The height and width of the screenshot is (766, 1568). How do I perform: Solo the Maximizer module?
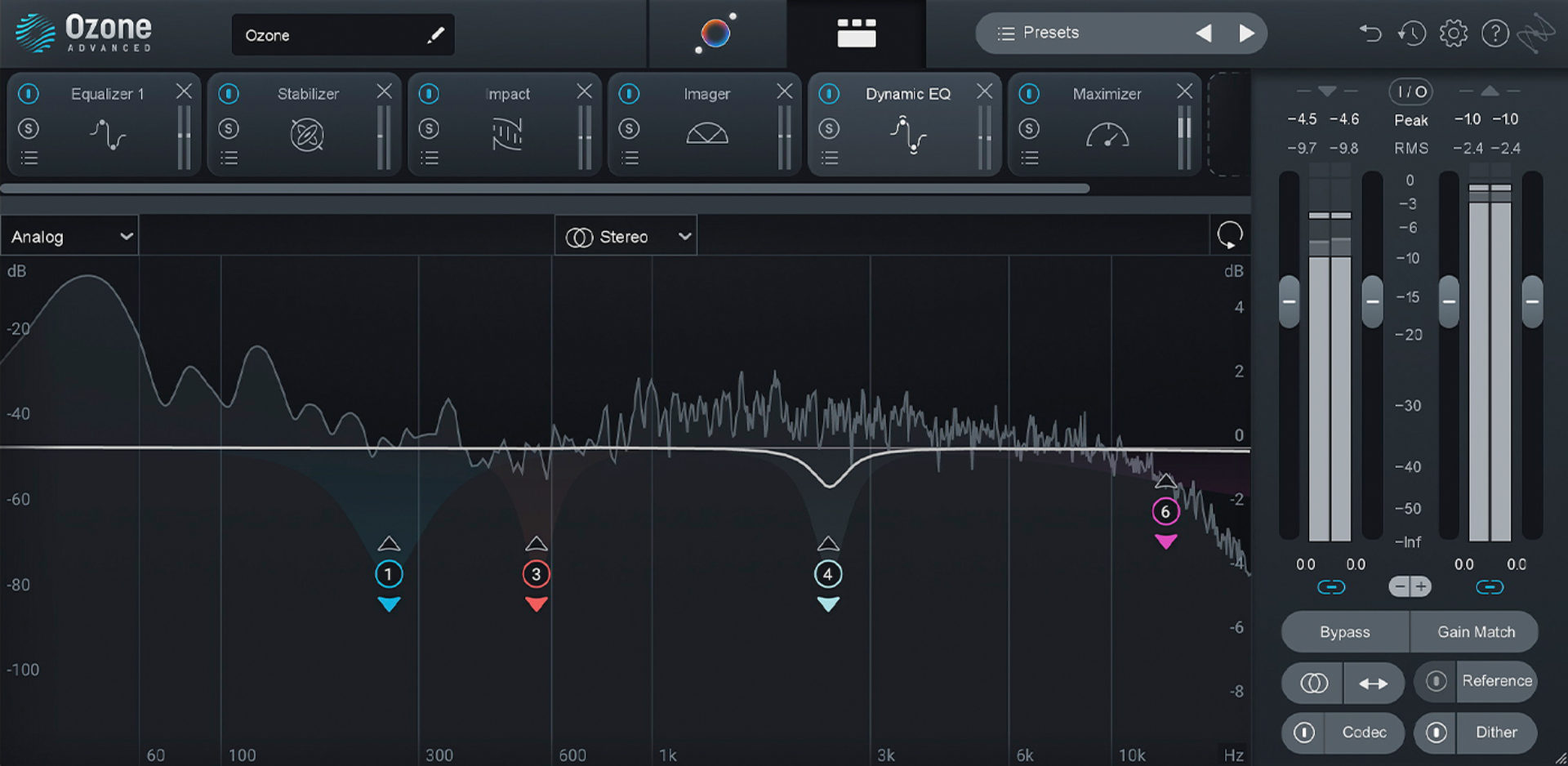(x=1028, y=128)
